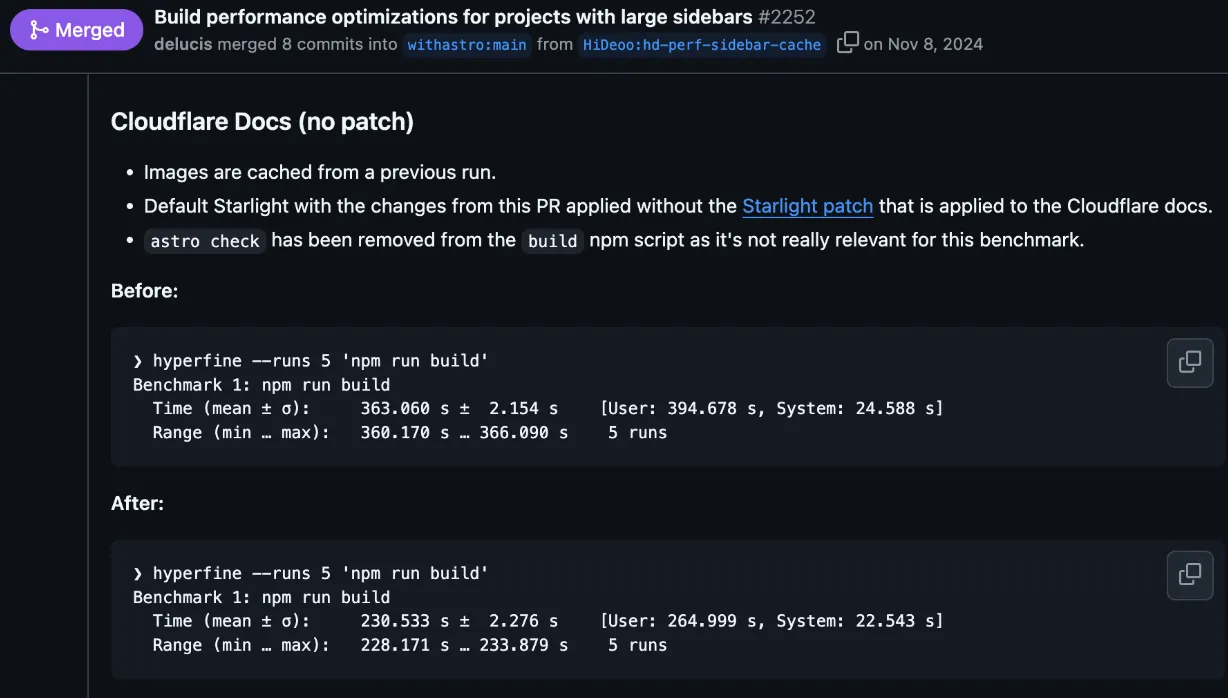This screenshot has width=1228, height=698.
Task: Click the hyperfine command in After block
Action: [x=320, y=574]
